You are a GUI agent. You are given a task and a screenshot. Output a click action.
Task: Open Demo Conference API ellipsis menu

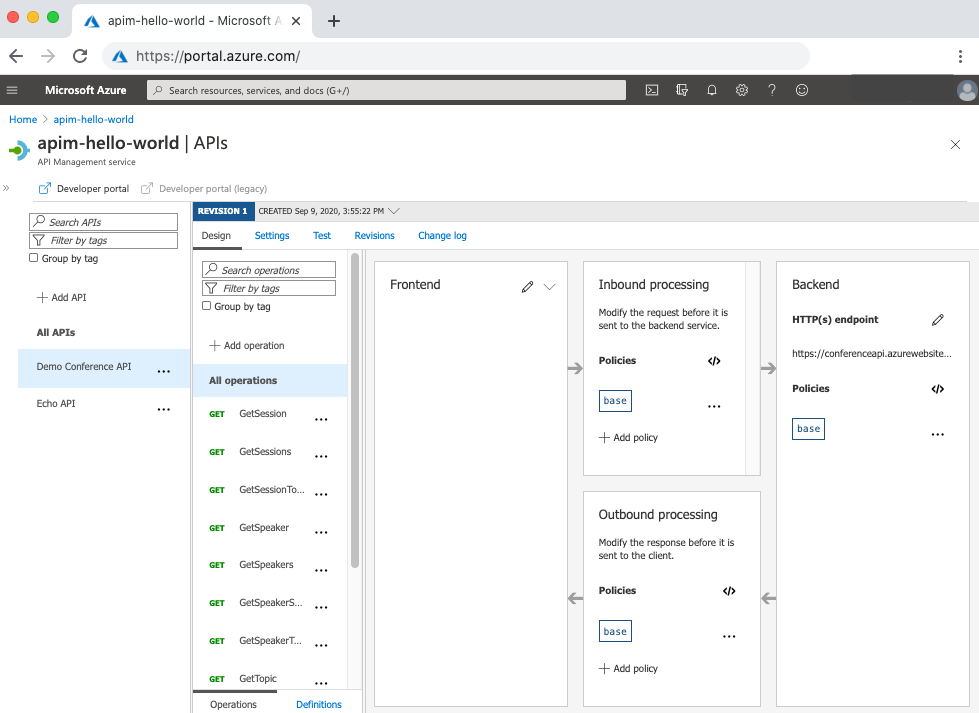tap(164, 371)
